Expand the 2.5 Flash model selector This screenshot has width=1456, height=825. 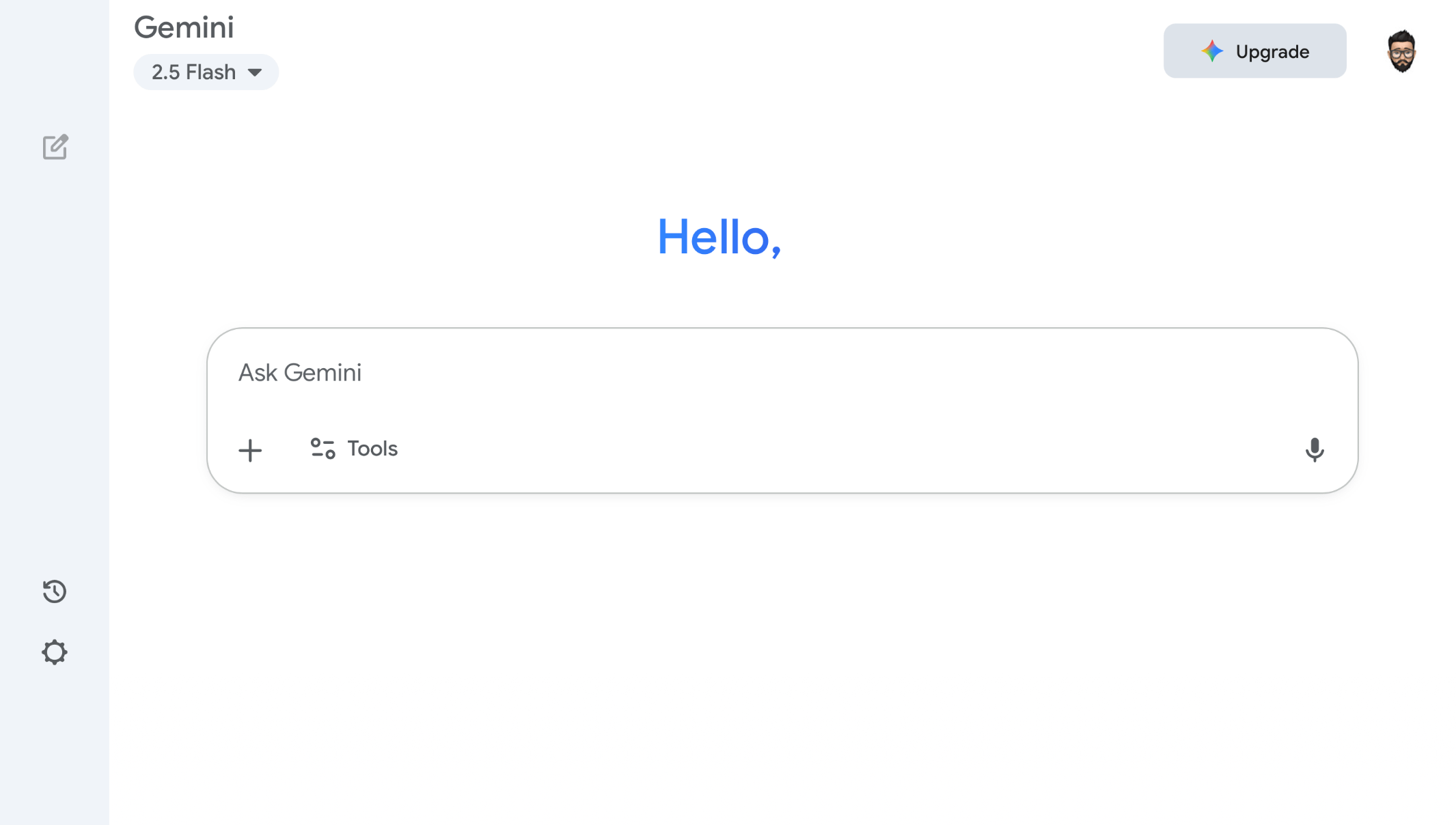point(206,72)
